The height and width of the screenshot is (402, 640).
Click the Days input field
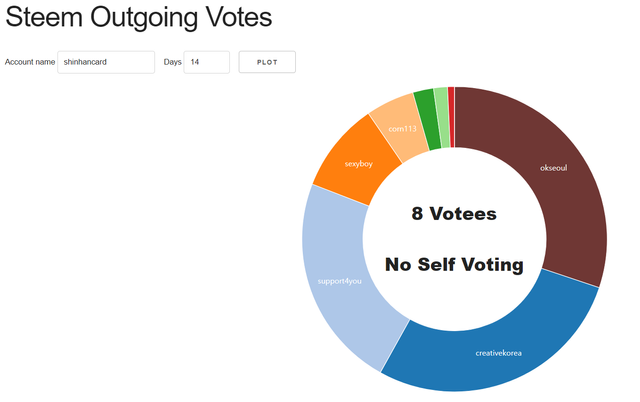point(206,62)
